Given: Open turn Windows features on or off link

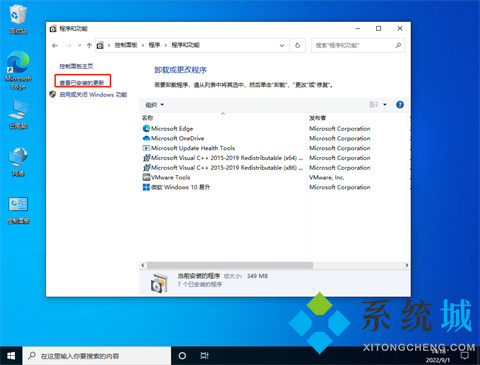Looking at the screenshot, I should click(93, 95).
